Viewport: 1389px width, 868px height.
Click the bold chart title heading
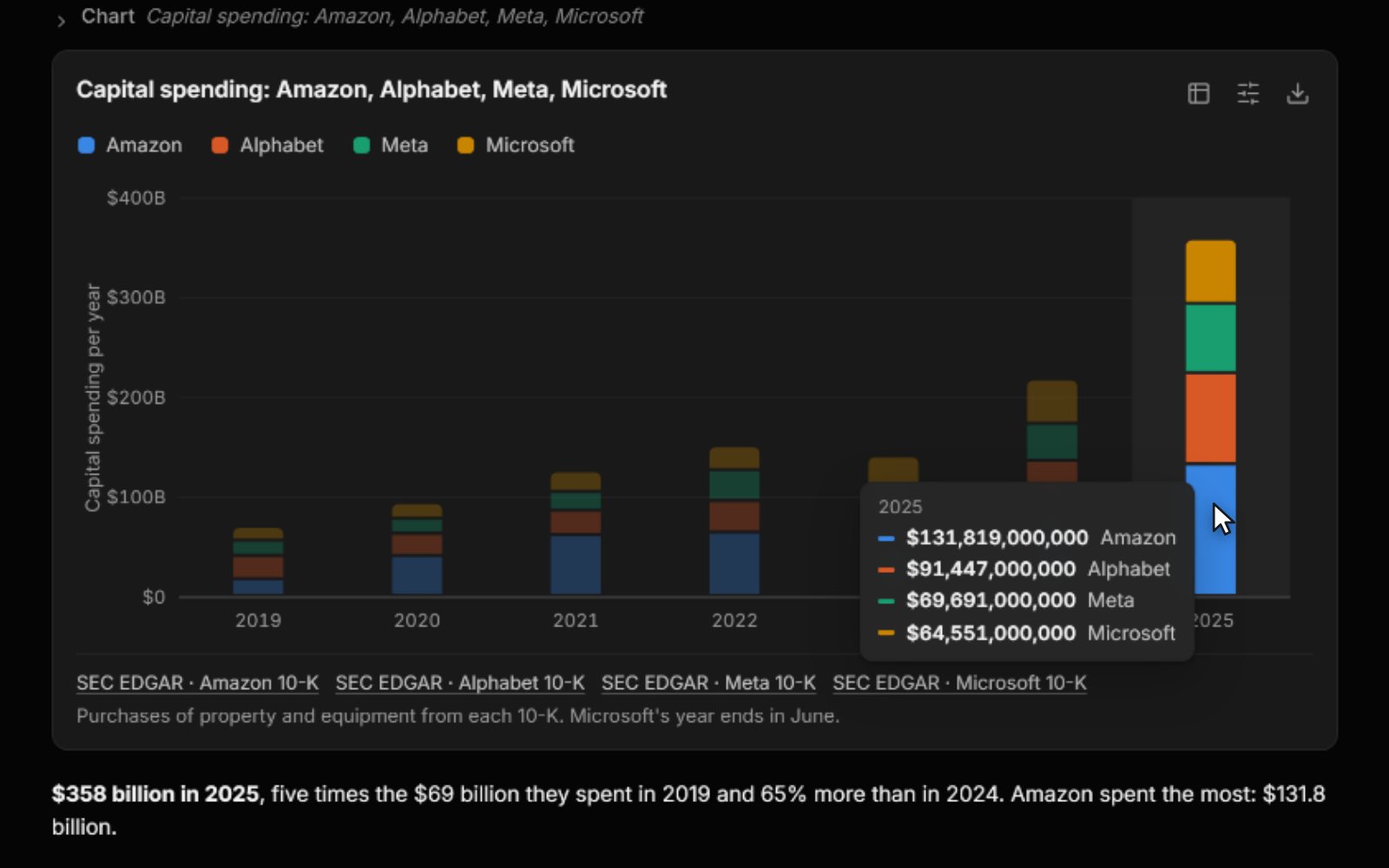pos(372,89)
